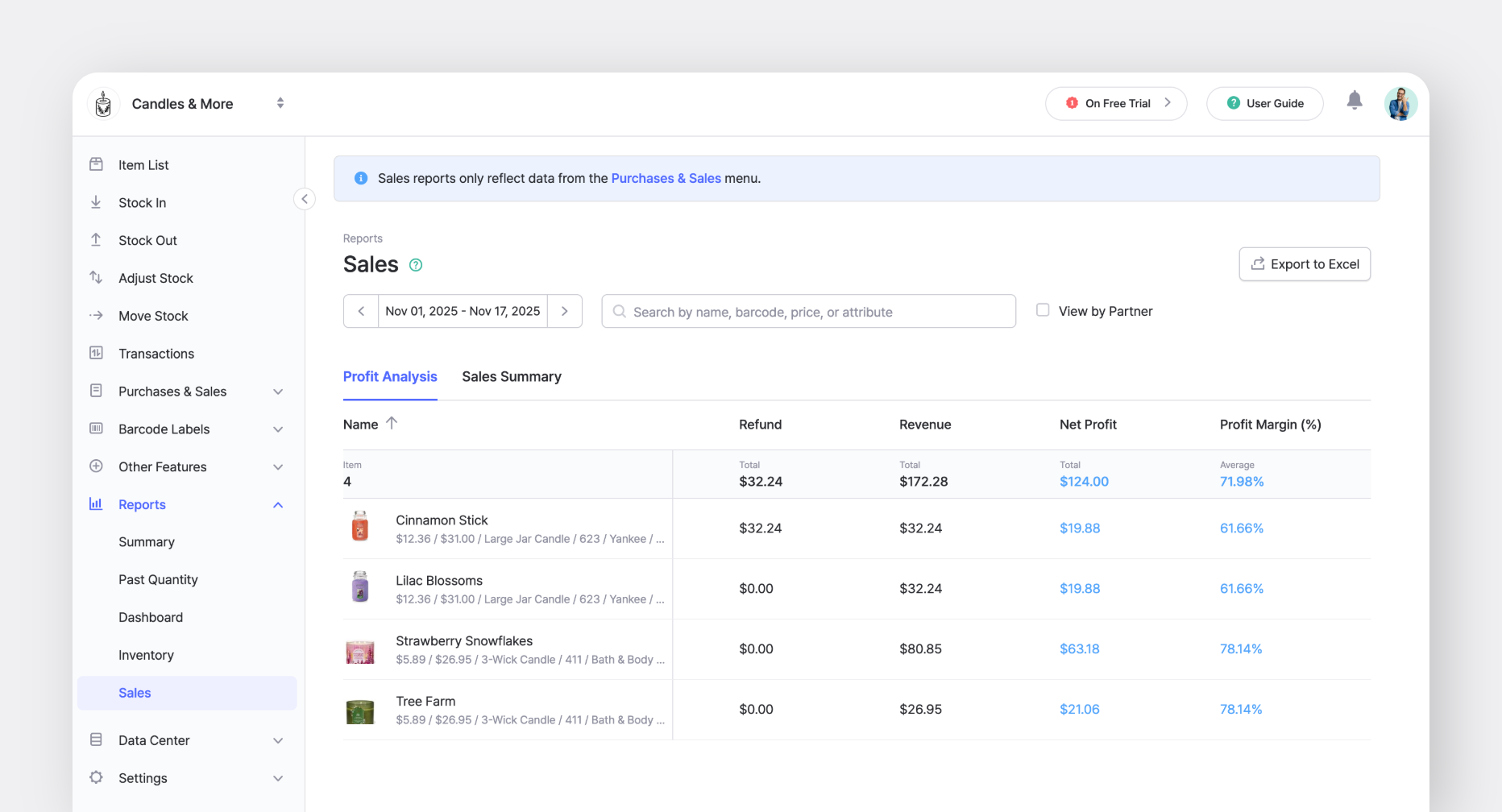1502x812 pixels.
Task: Switch to the Sales Summary tab
Action: coord(511,376)
